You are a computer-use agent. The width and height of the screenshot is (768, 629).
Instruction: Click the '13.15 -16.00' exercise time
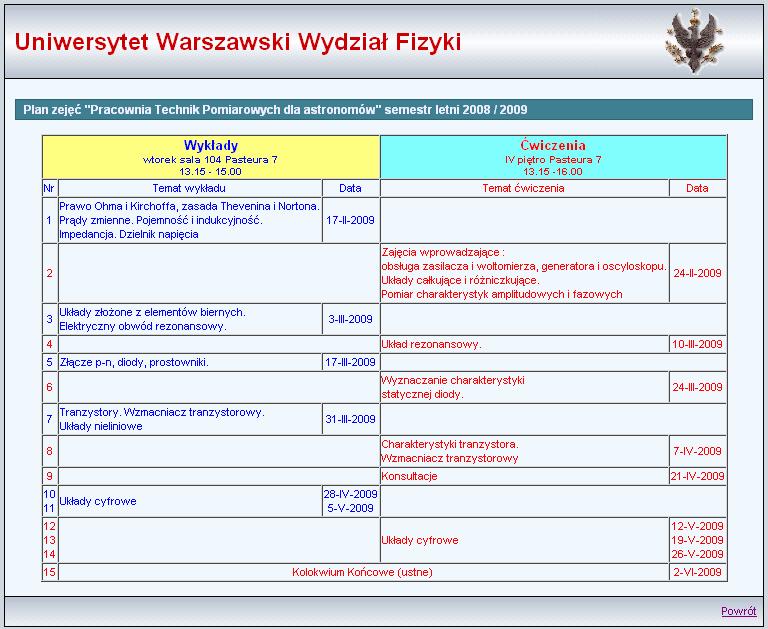coord(553,172)
